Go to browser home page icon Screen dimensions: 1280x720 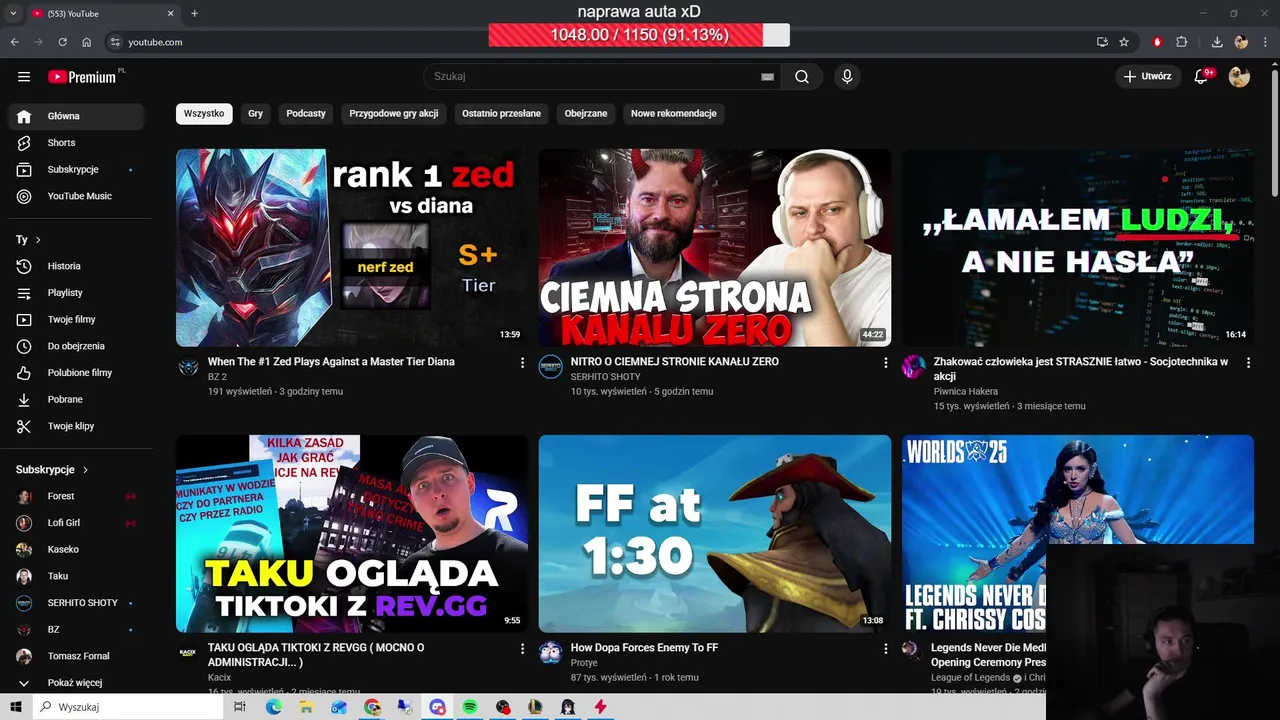87,42
